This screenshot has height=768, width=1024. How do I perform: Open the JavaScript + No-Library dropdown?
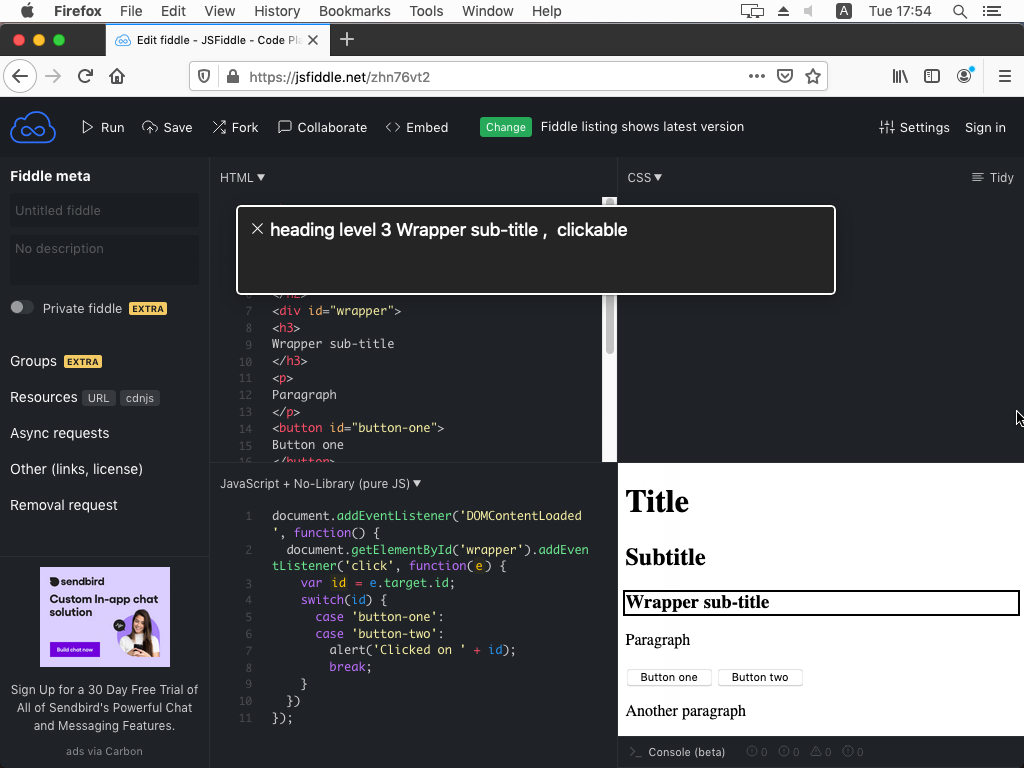pyautogui.click(x=321, y=484)
